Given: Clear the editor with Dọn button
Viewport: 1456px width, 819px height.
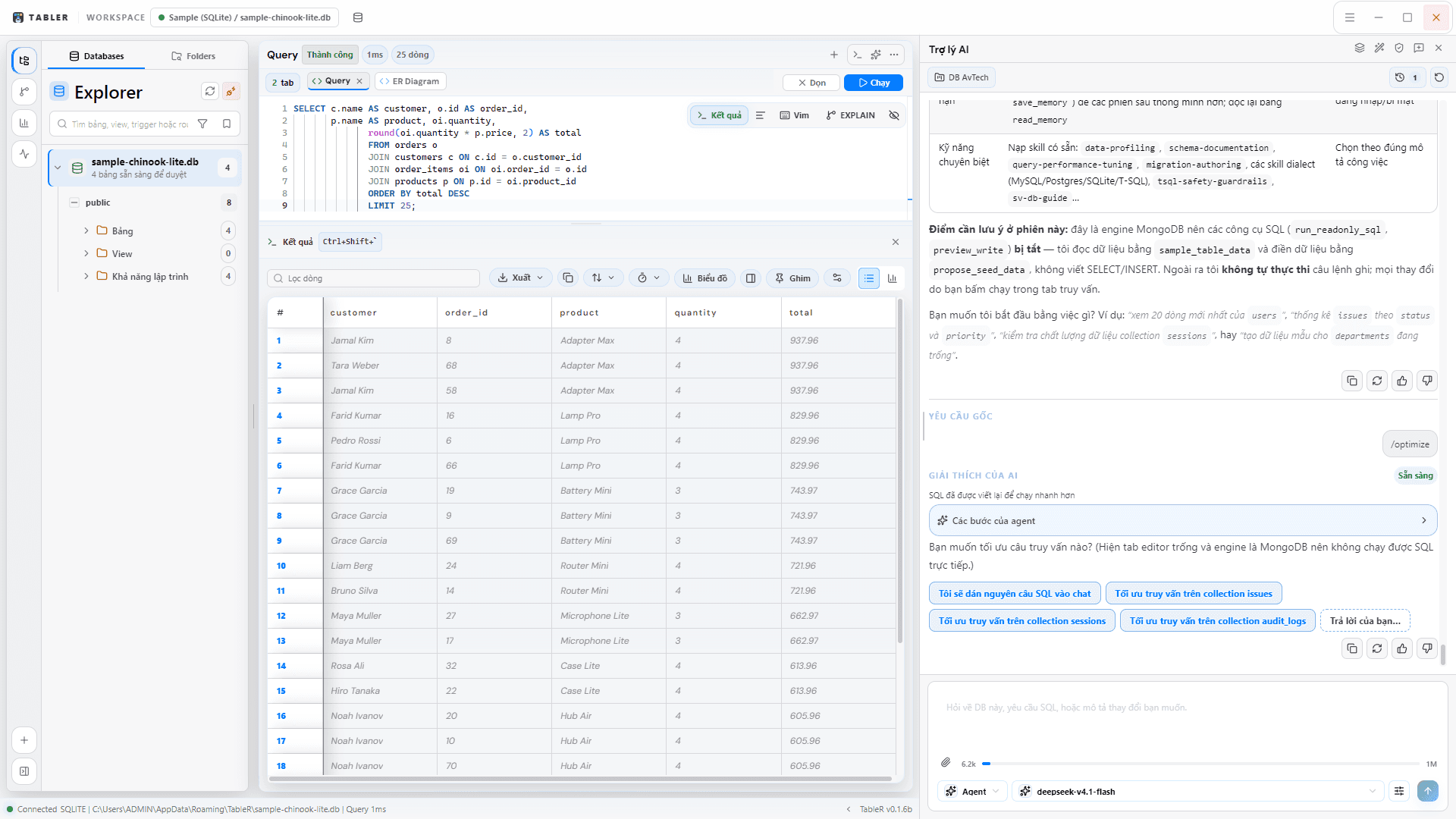Looking at the screenshot, I should (811, 83).
